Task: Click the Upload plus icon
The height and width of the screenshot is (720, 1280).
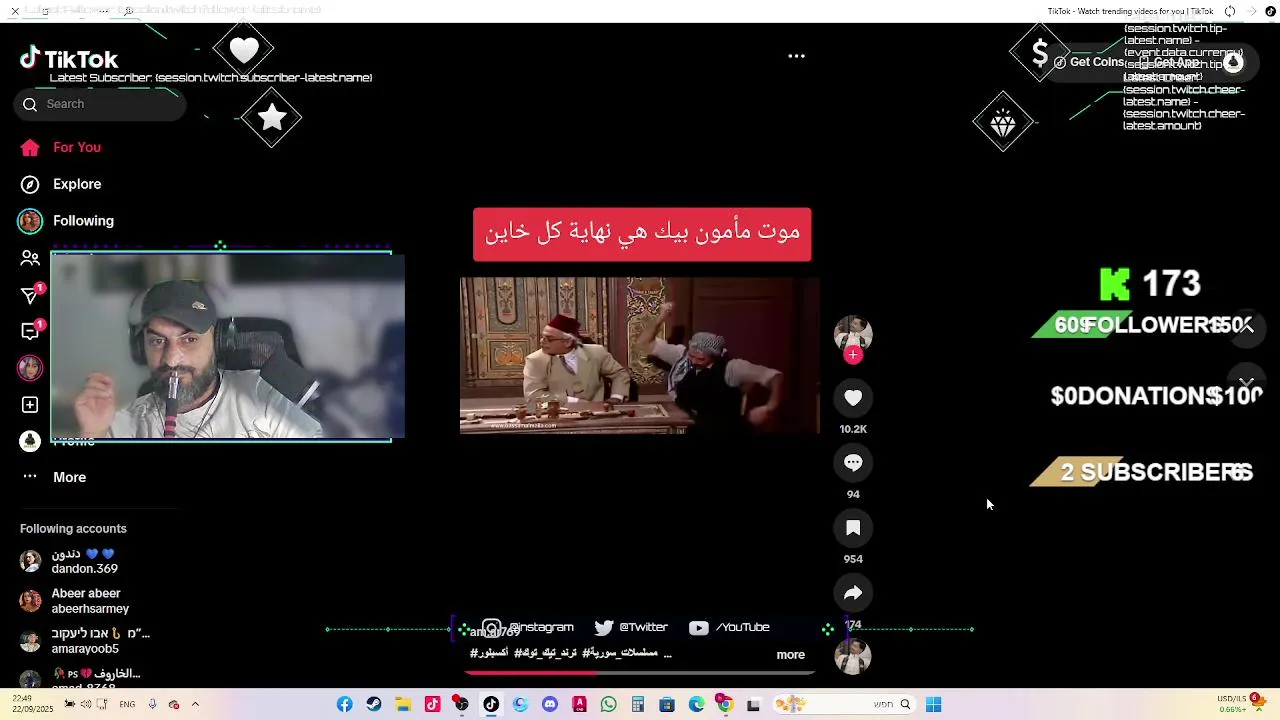Action: click(x=30, y=405)
